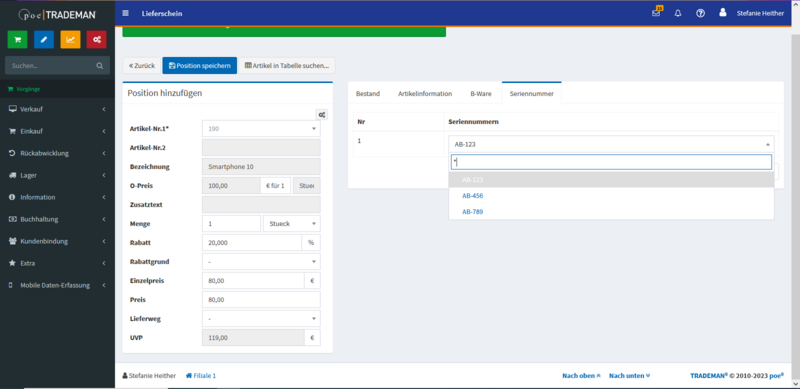Open the Stueck unit dropdown for Menge
This screenshot has height=389, width=800.
coord(292,224)
